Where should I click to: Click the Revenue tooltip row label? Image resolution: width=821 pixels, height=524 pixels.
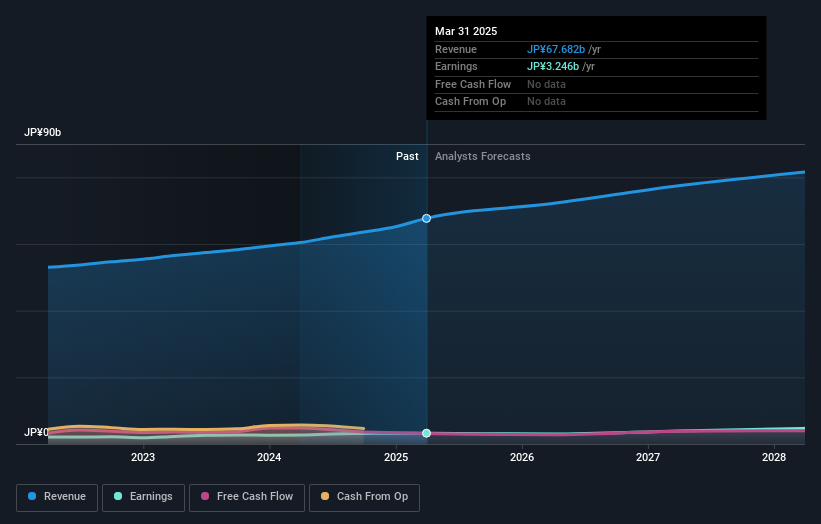pos(456,49)
